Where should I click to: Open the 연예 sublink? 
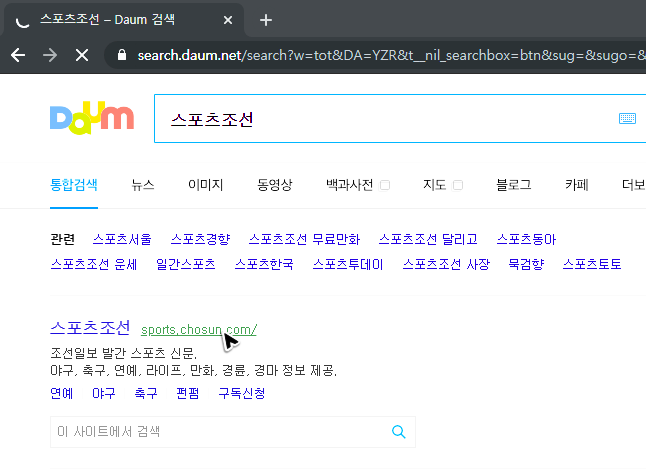[x=61, y=393]
